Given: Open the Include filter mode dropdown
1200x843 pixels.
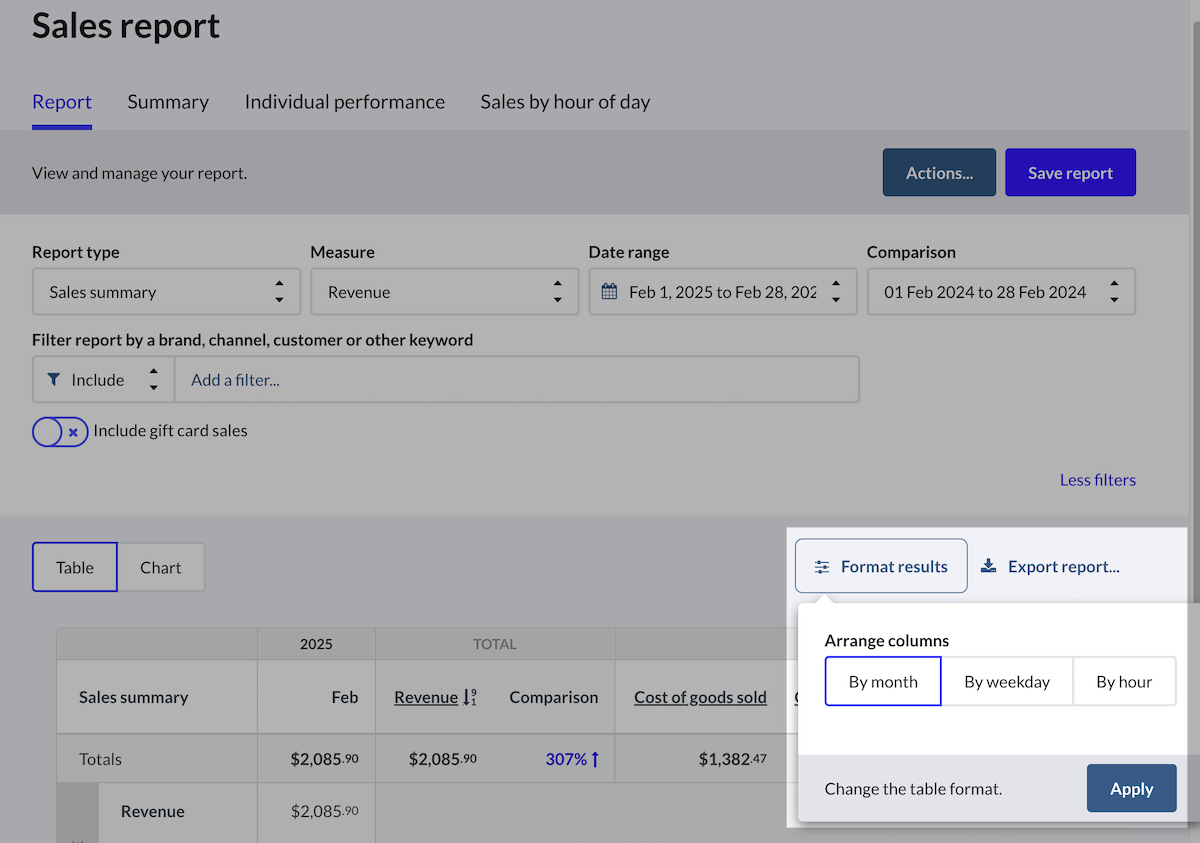Looking at the screenshot, I should pos(103,380).
